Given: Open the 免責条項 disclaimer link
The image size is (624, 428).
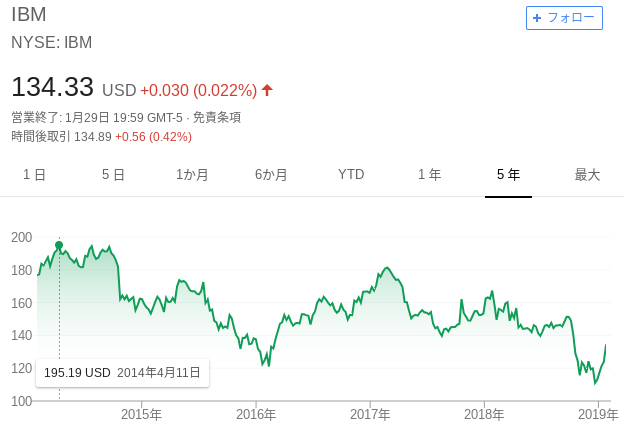Looking at the screenshot, I should click(217, 117).
